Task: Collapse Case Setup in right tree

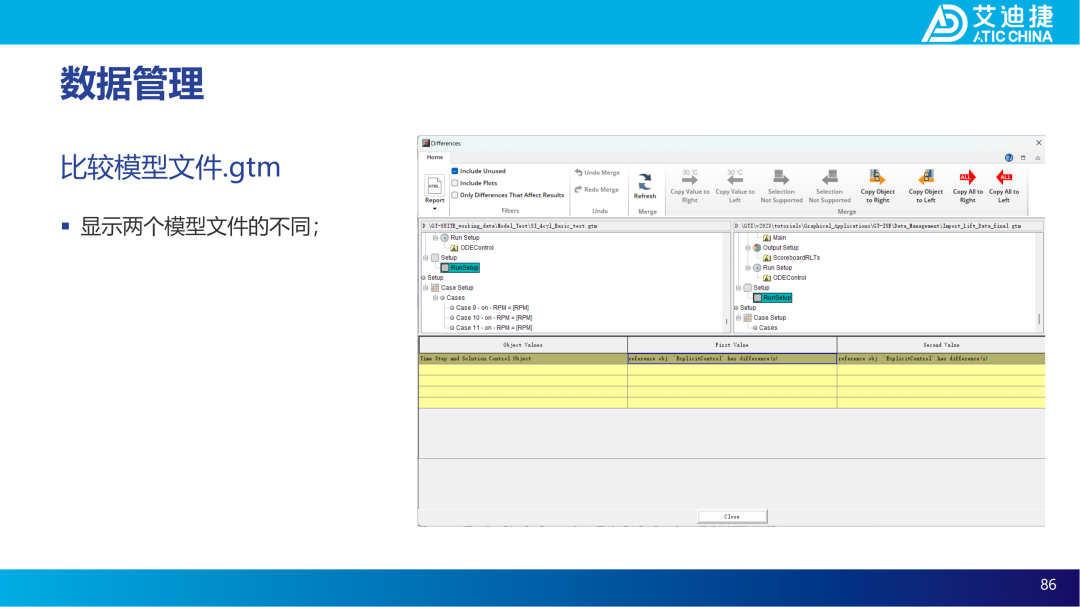Action: tap(738, 318)
